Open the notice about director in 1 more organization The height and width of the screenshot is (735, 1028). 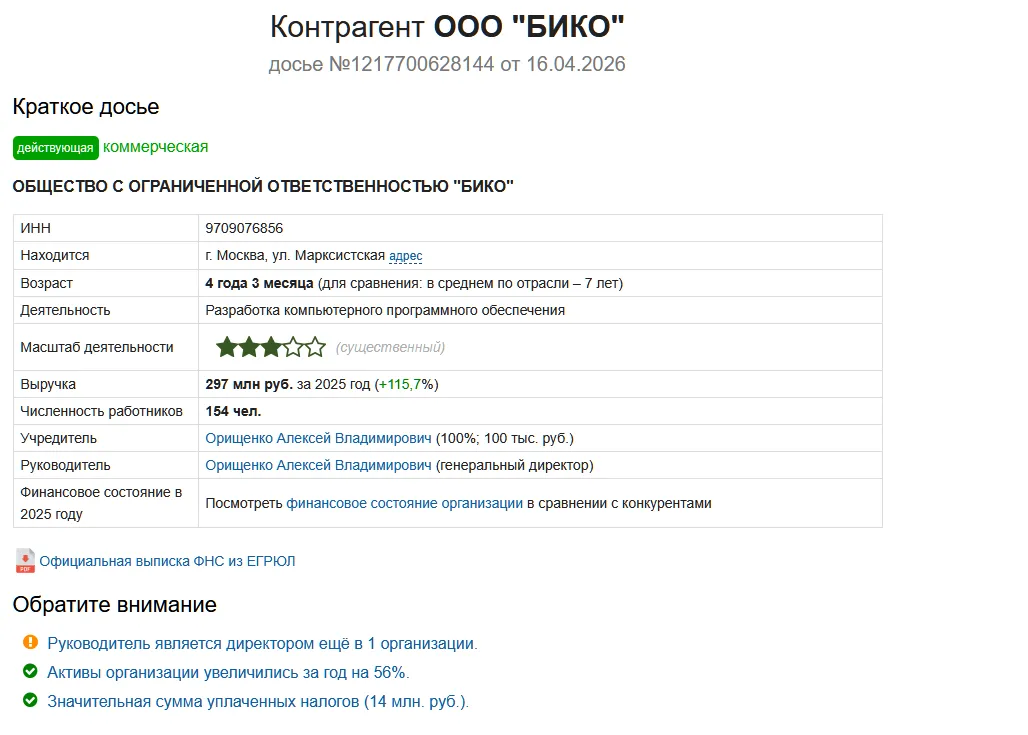tap(262, 643)
